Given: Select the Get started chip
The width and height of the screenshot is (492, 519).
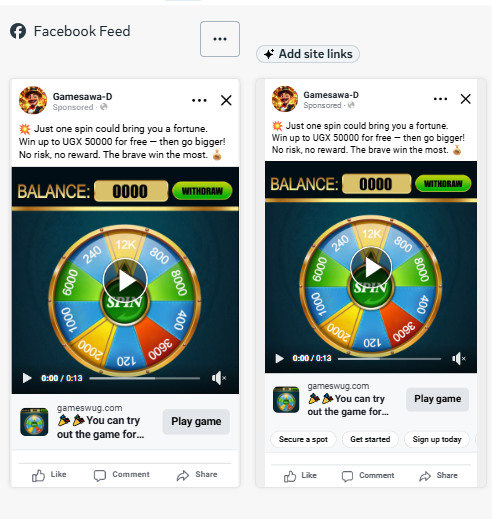Looking at the screenshot, I should pyautogui.click(x=370, y=439).
